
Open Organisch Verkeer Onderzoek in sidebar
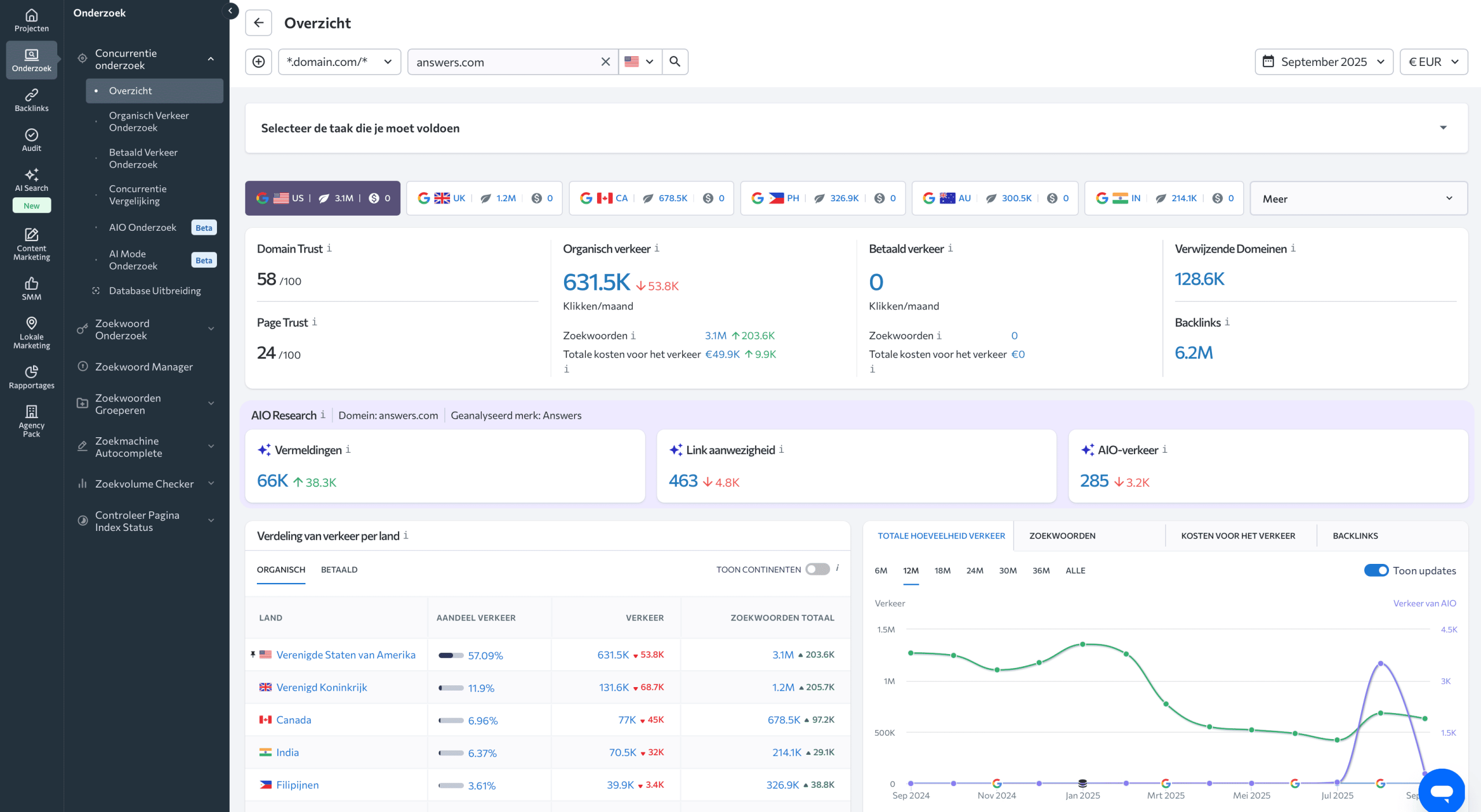[x=149, y=121]
